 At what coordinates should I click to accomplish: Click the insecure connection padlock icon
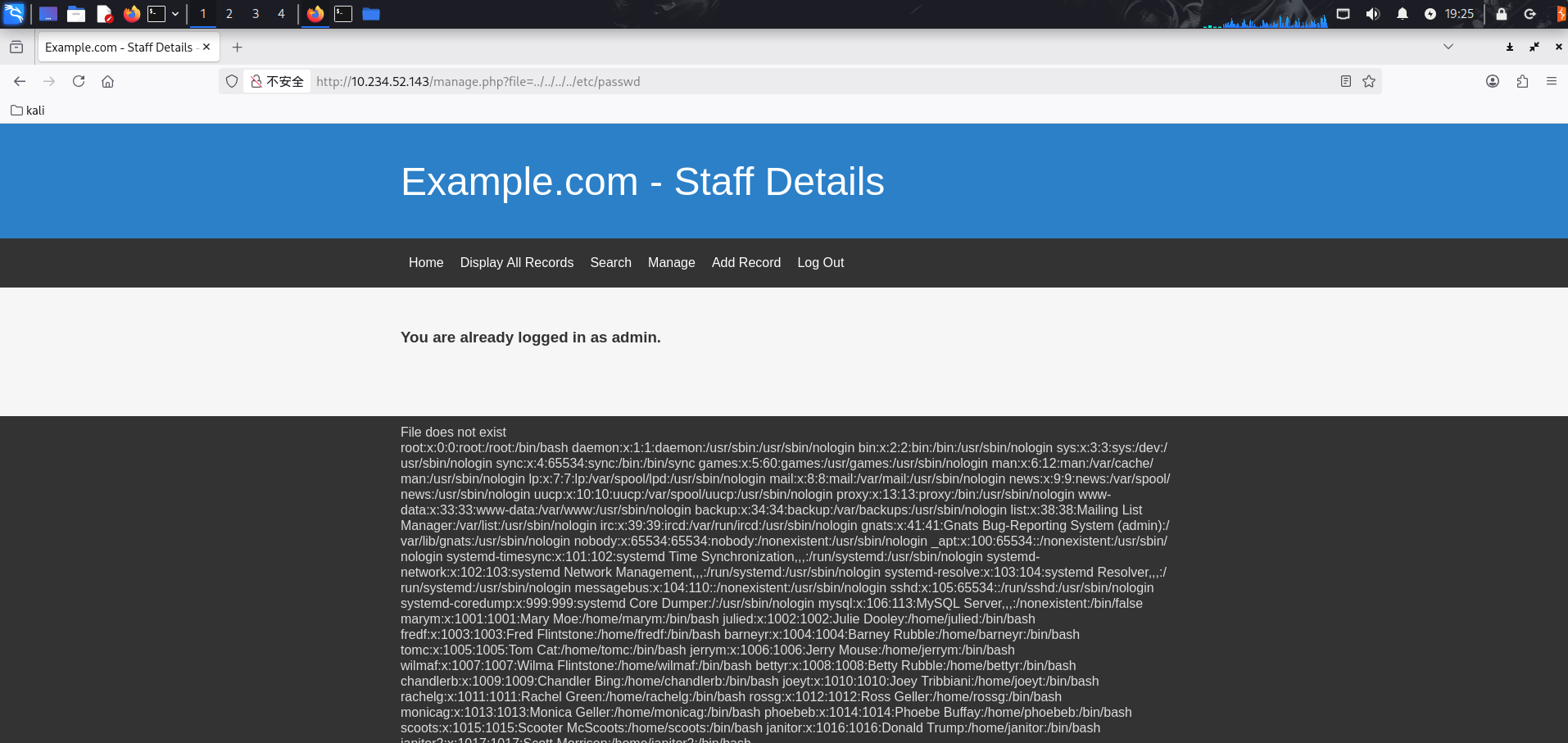[x=256, y=81]
